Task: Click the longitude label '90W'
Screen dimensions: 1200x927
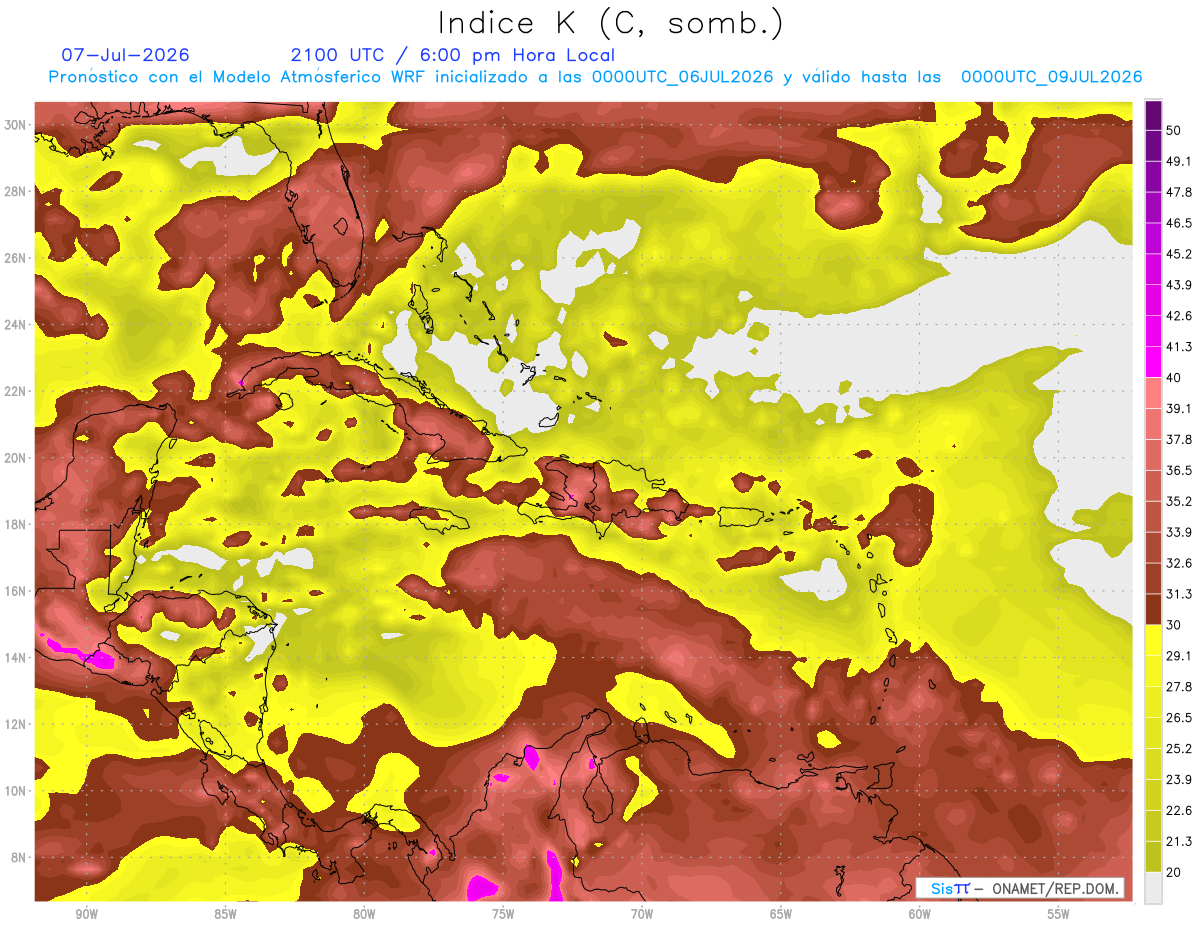Action: (x=86, y=915)
